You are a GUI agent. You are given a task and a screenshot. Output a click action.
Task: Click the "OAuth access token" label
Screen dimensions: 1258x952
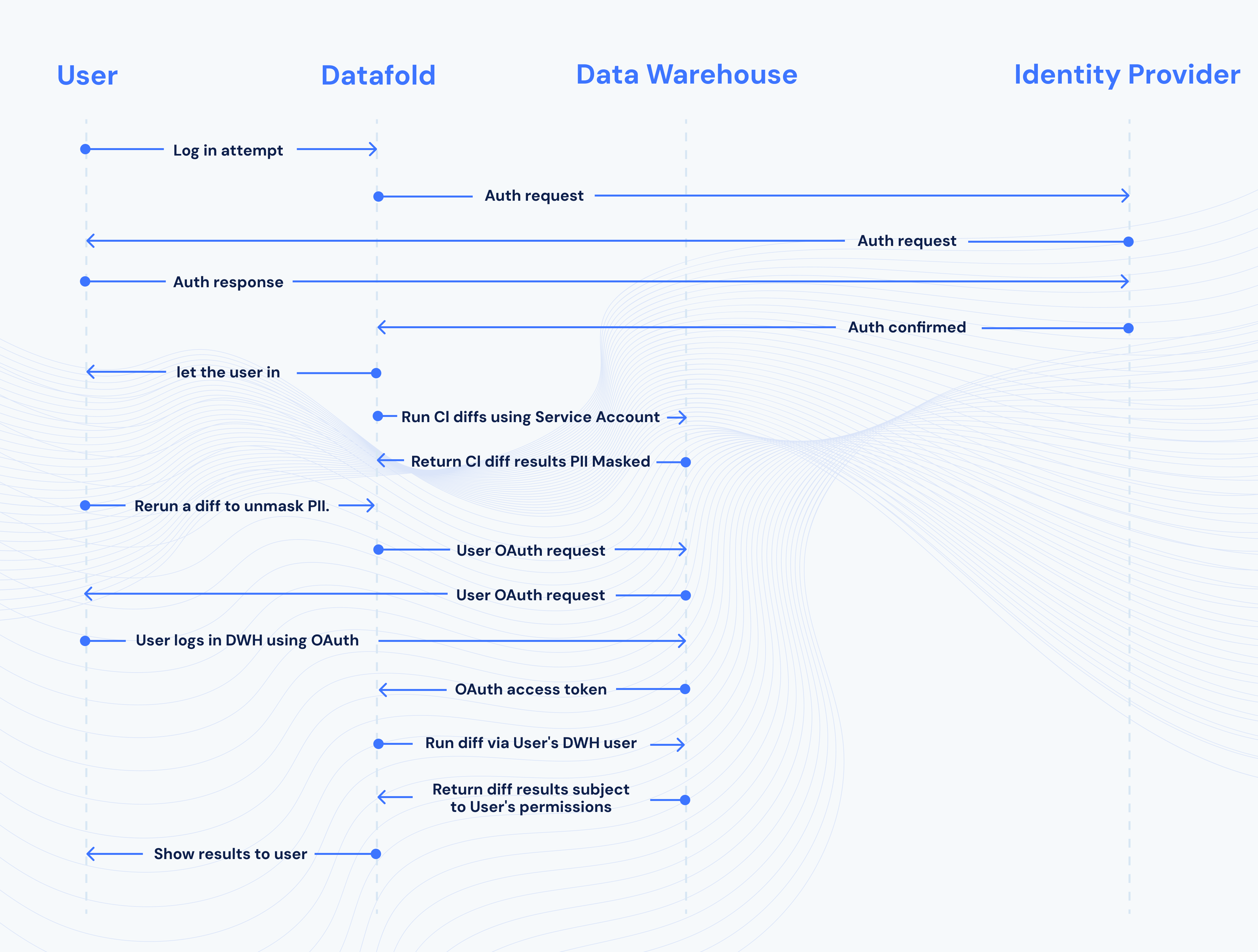(x=531, y=690)
